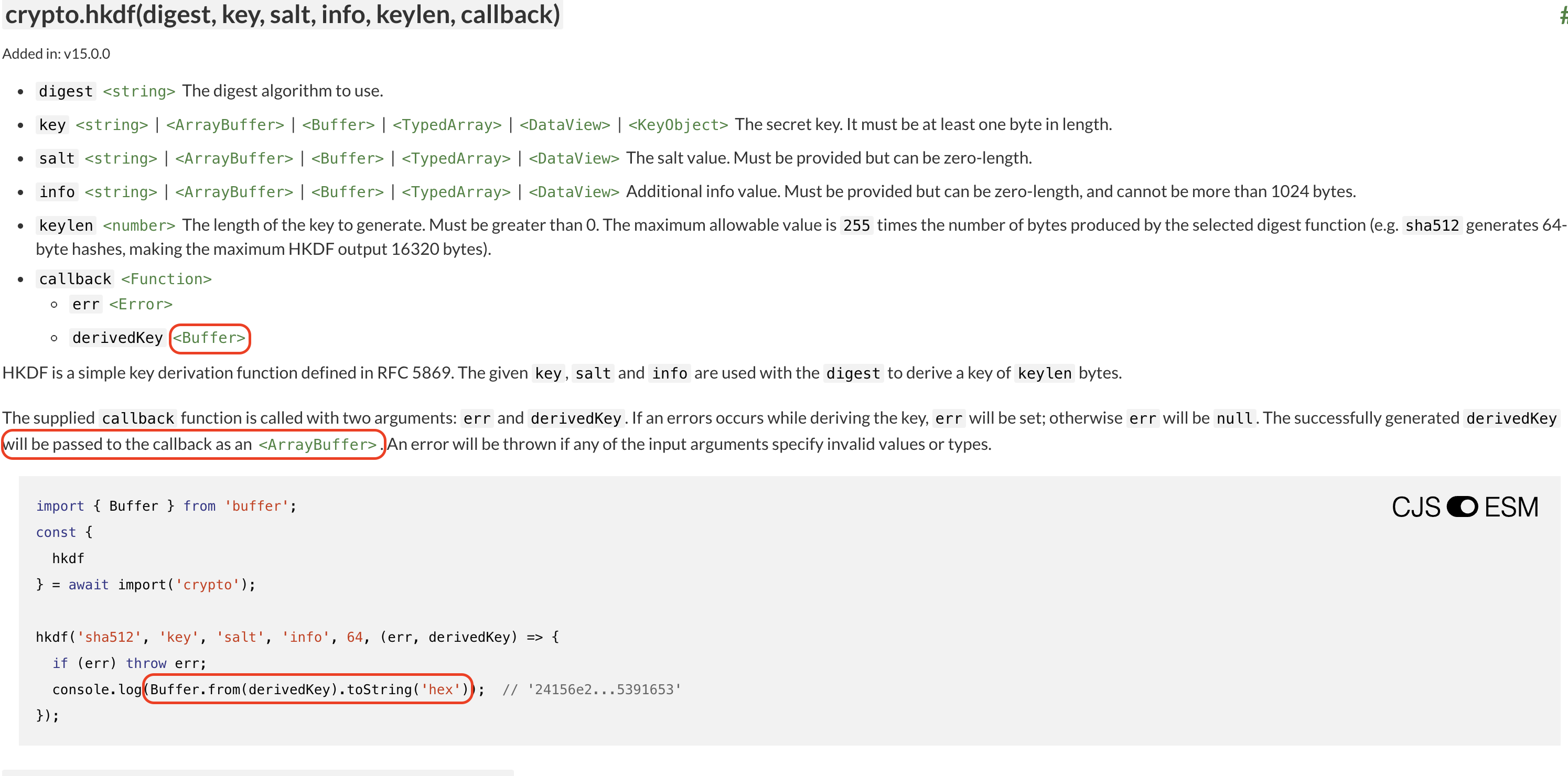This screenshot has height=776, width=1568.
Task: Click the # anchor link beside heading
Action: pyautogui.click(x=1563, y=15)
